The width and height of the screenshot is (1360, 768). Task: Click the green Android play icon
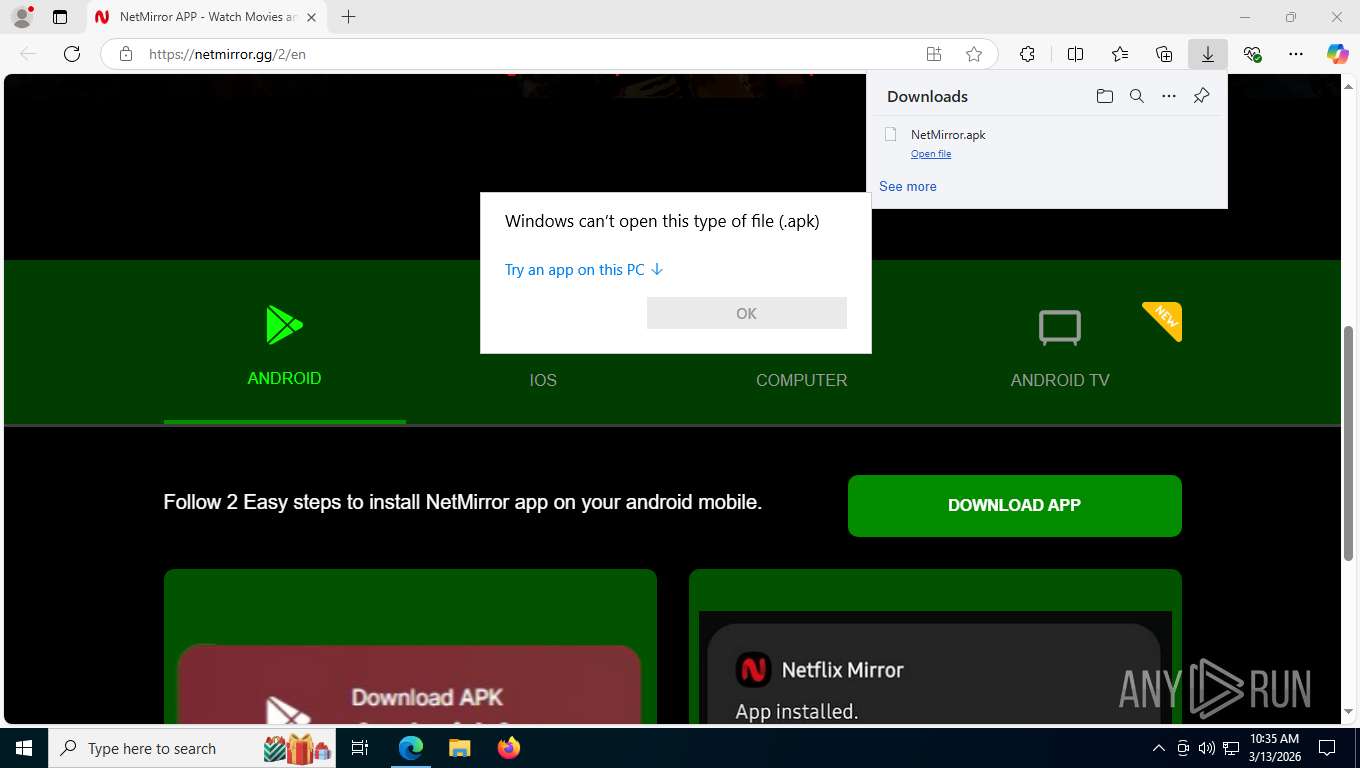[x=284, y=325]
